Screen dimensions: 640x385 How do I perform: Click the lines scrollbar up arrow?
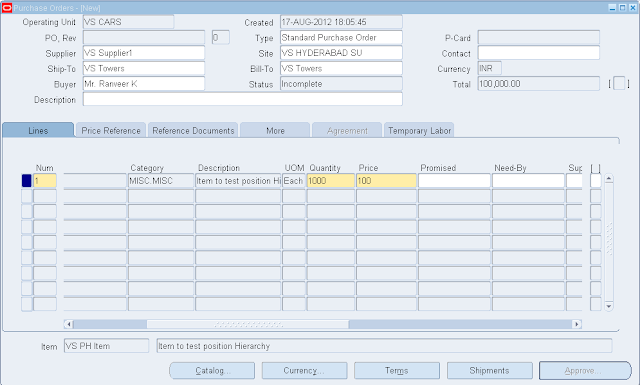609,178
